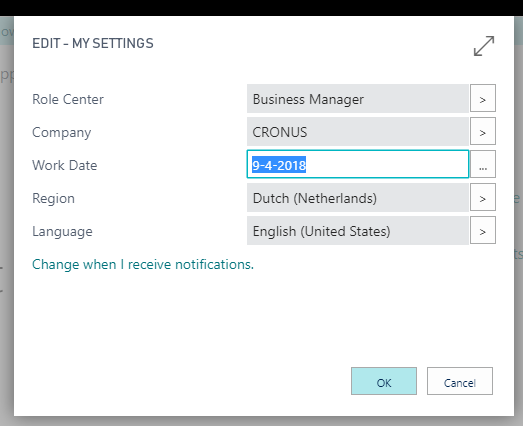
Task: Open the Work Date picker ellipsis button
Action: 483,164
